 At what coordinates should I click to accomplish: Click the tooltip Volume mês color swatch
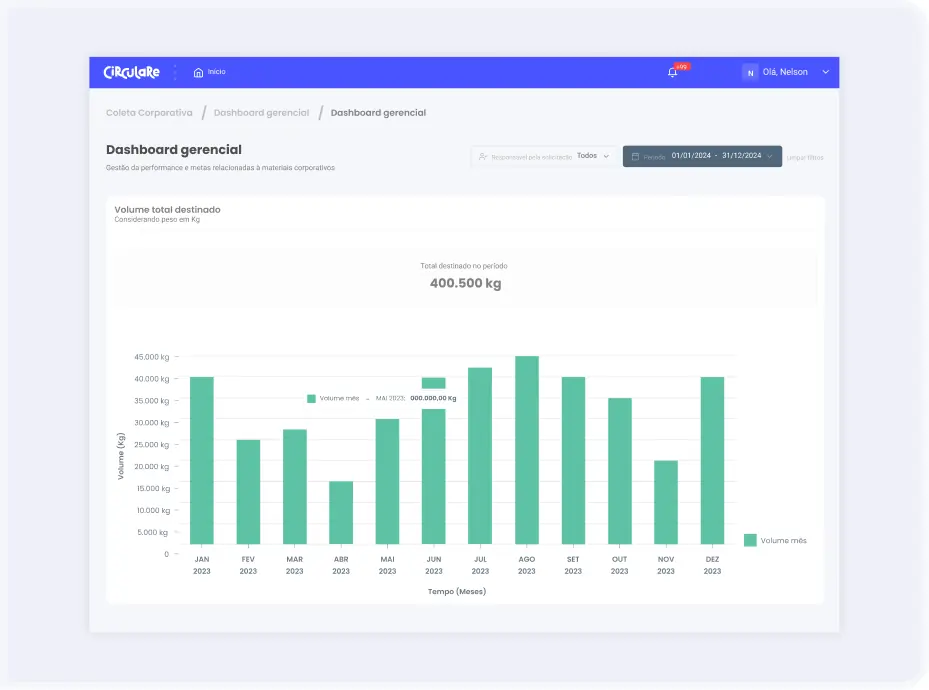tap(311, 399)
